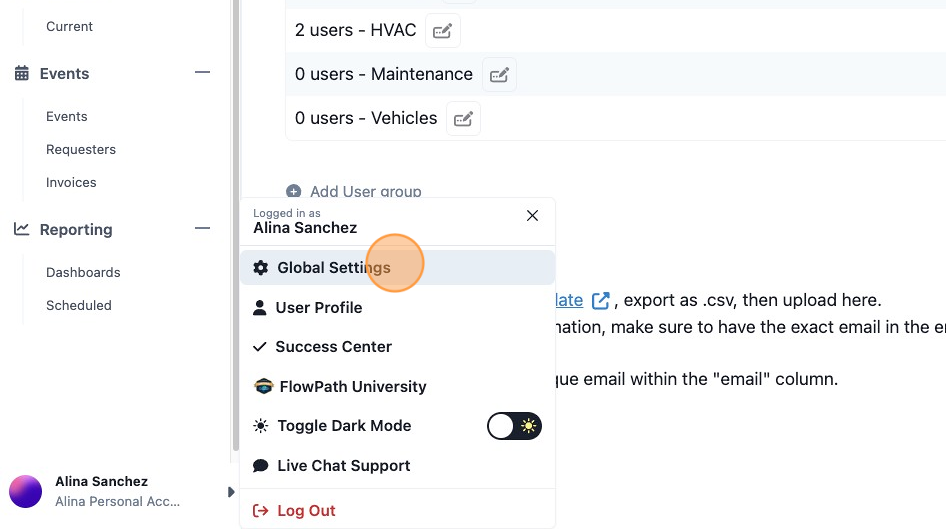Click the arrow beside Alina Sanchez account
This screenshot has width=946, height=529.
(230, 492)
